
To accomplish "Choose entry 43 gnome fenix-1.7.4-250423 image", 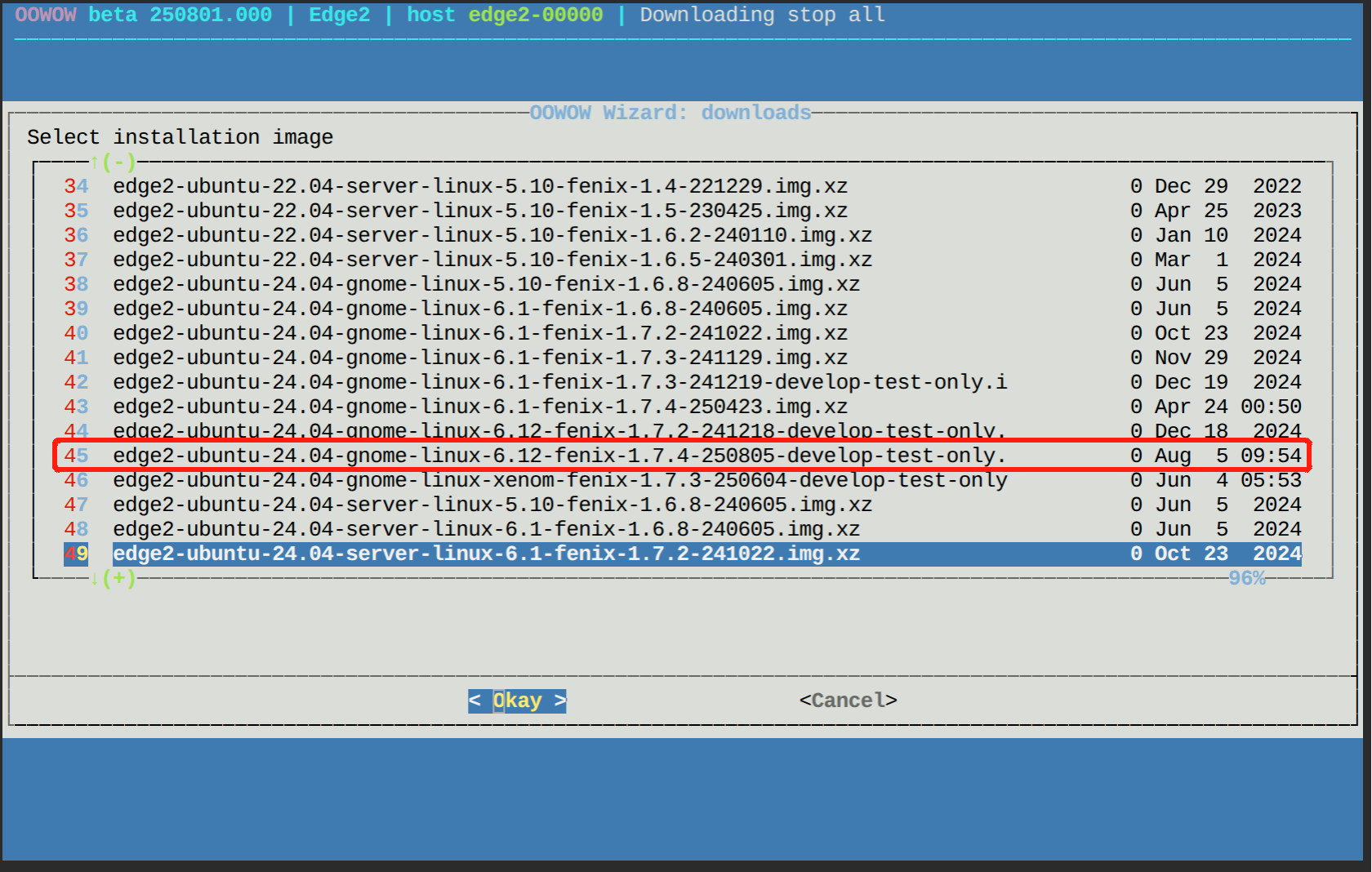I will point(479,407).
